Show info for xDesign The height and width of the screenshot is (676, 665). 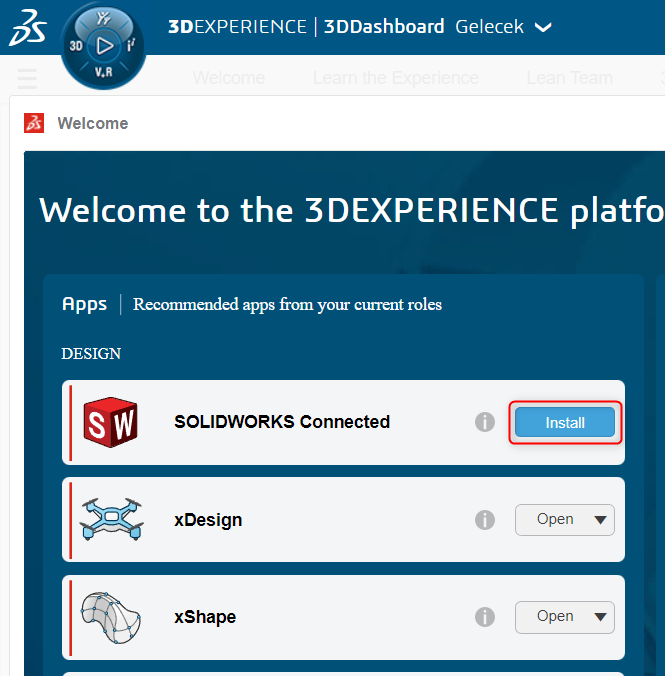(x=485, y=520)
